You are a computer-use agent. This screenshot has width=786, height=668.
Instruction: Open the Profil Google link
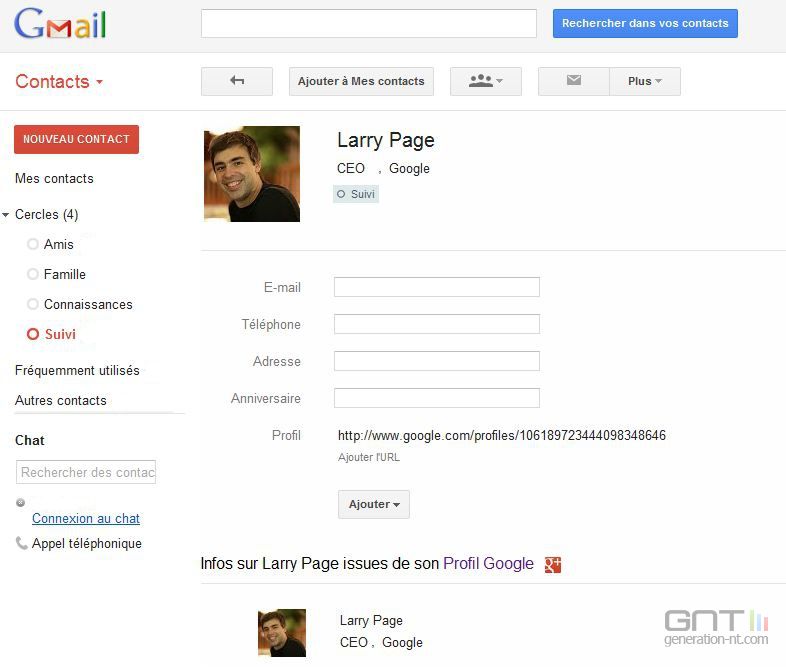click(488, 564)
